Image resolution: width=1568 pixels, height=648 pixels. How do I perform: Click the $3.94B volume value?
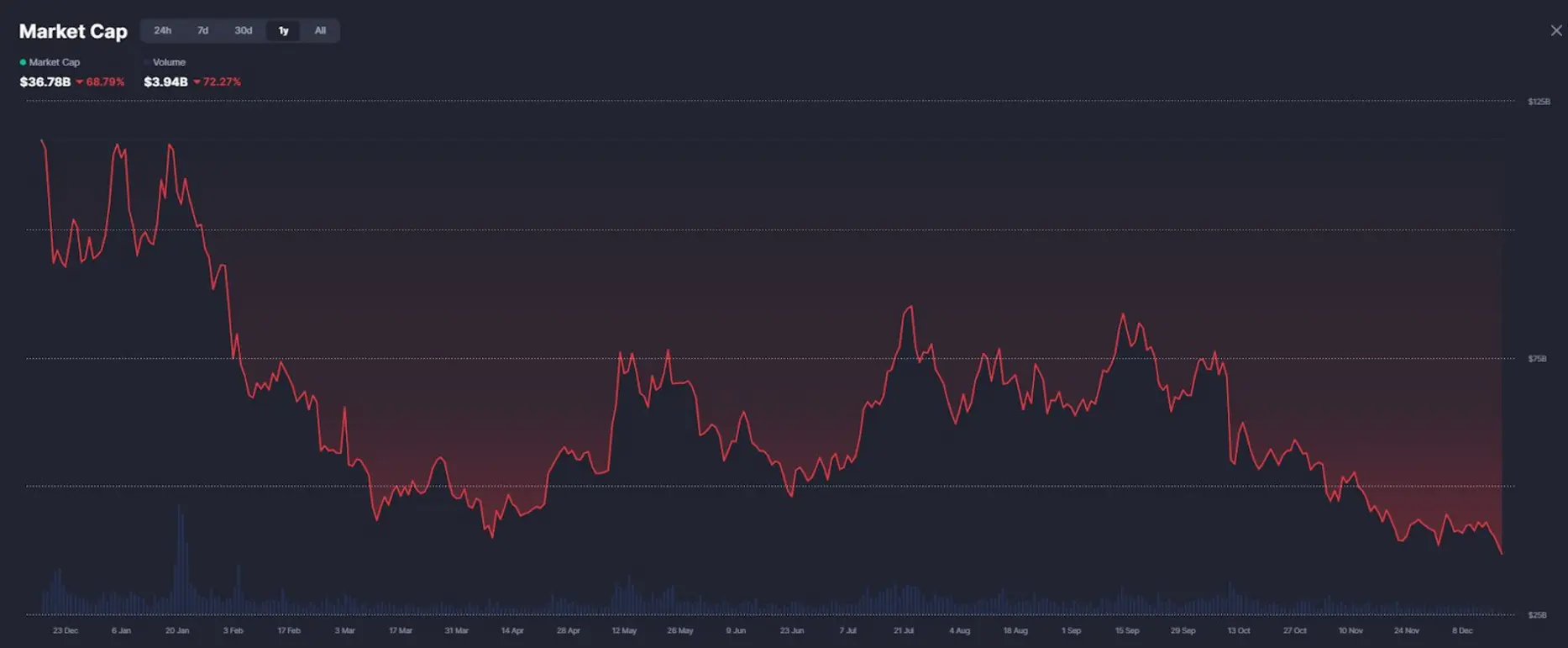(165, 82)
